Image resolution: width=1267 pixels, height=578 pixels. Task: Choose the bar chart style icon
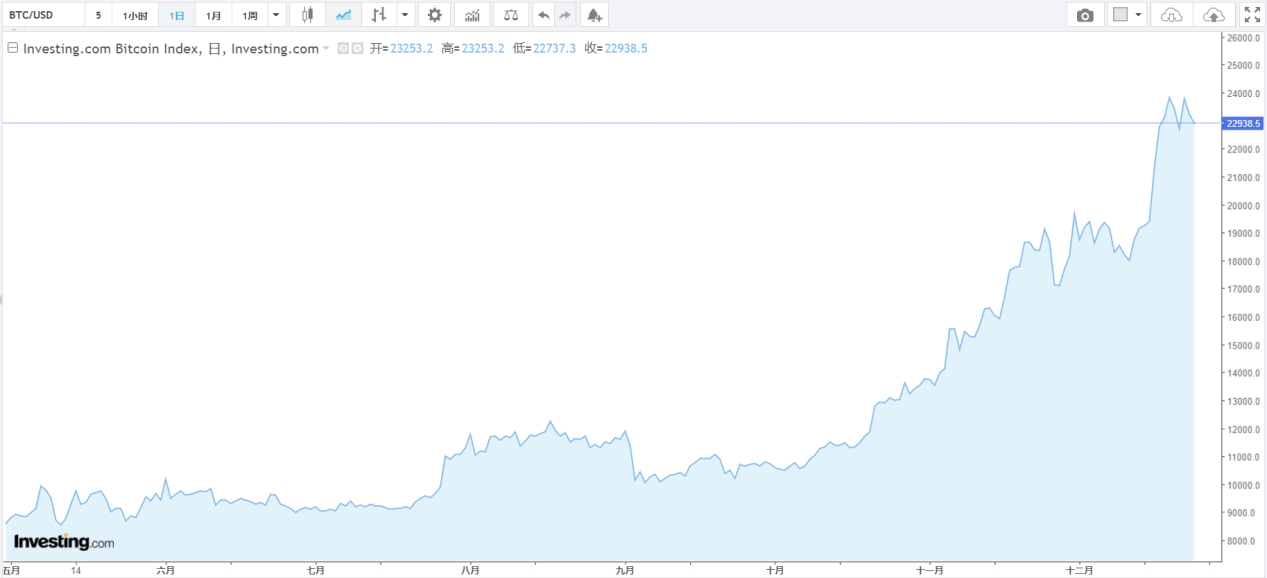click(377, 15)
